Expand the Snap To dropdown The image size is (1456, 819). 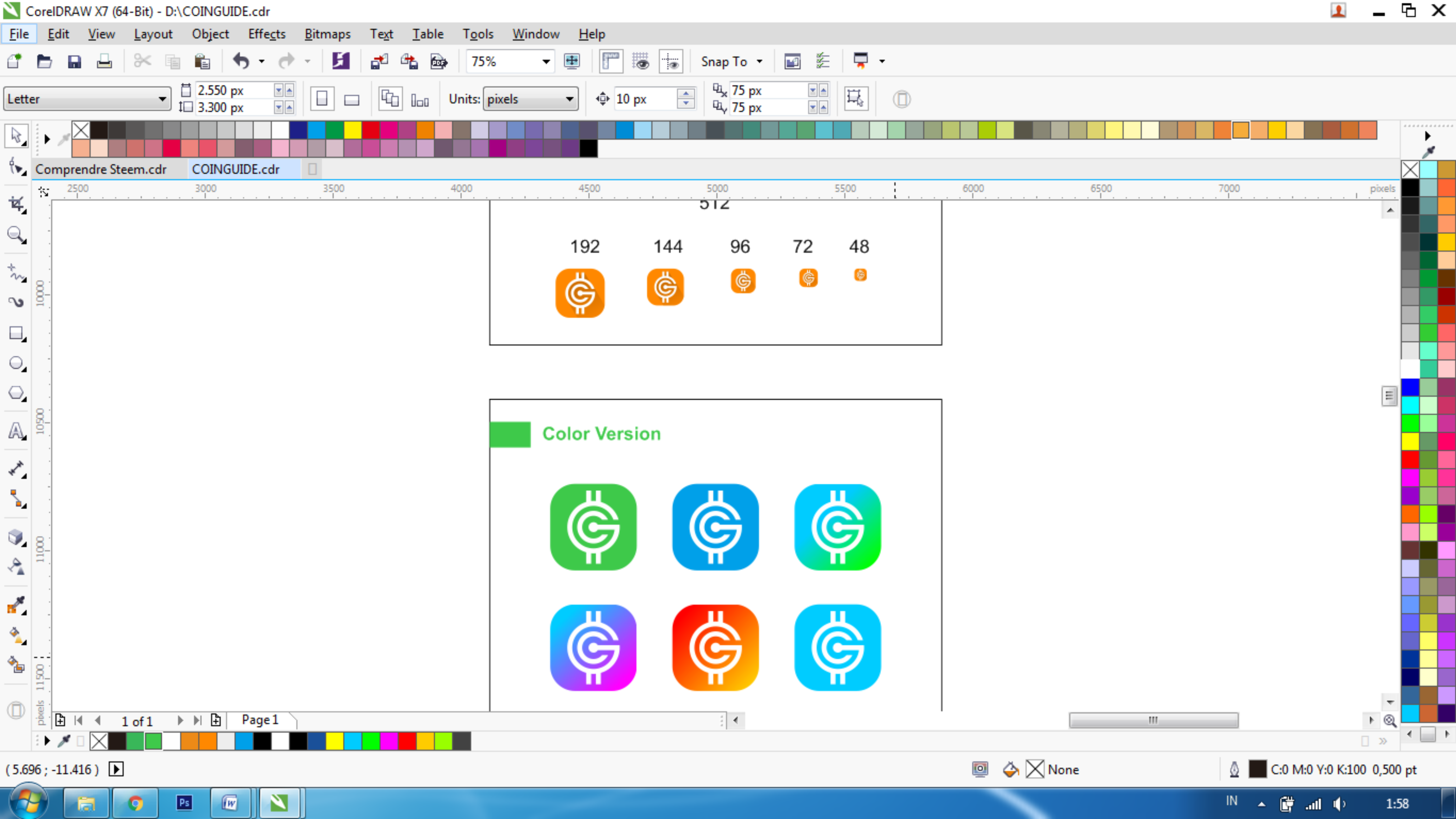tap(759, 61)
